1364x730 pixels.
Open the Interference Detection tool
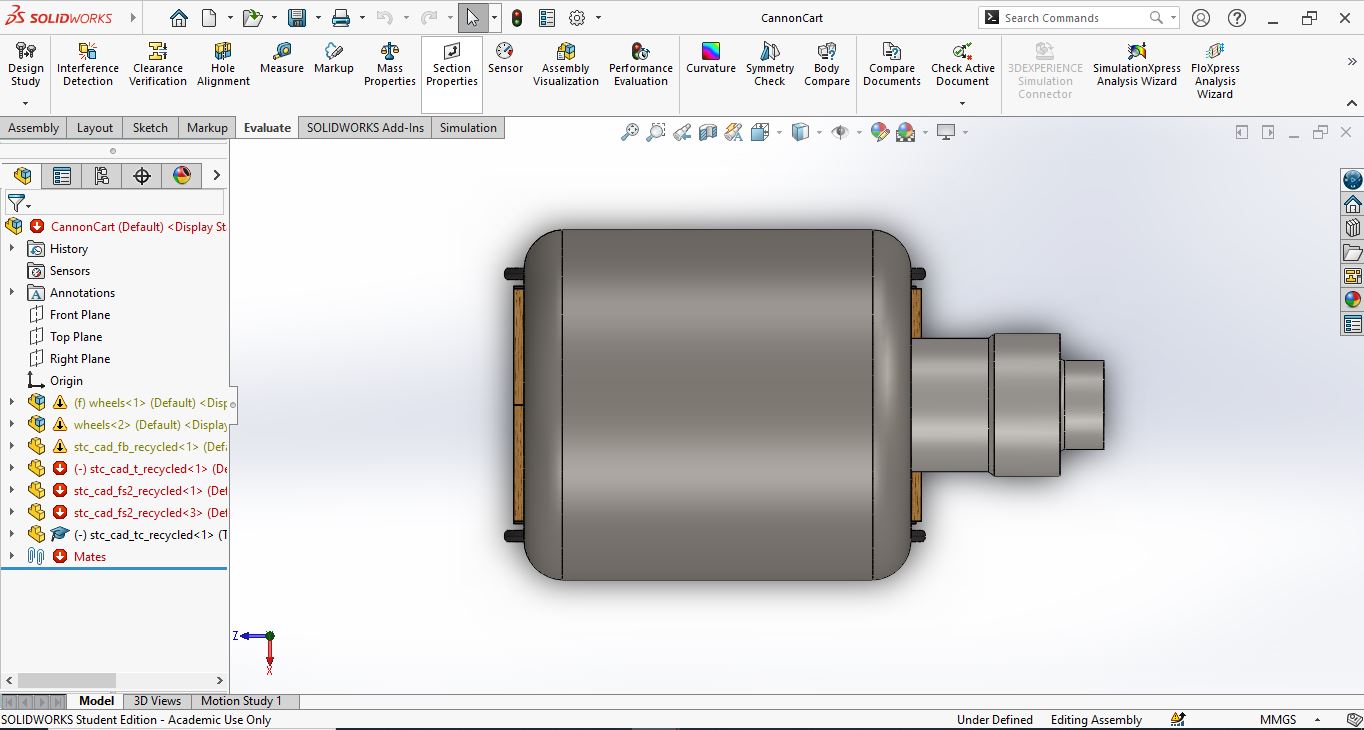click(88, 64)
